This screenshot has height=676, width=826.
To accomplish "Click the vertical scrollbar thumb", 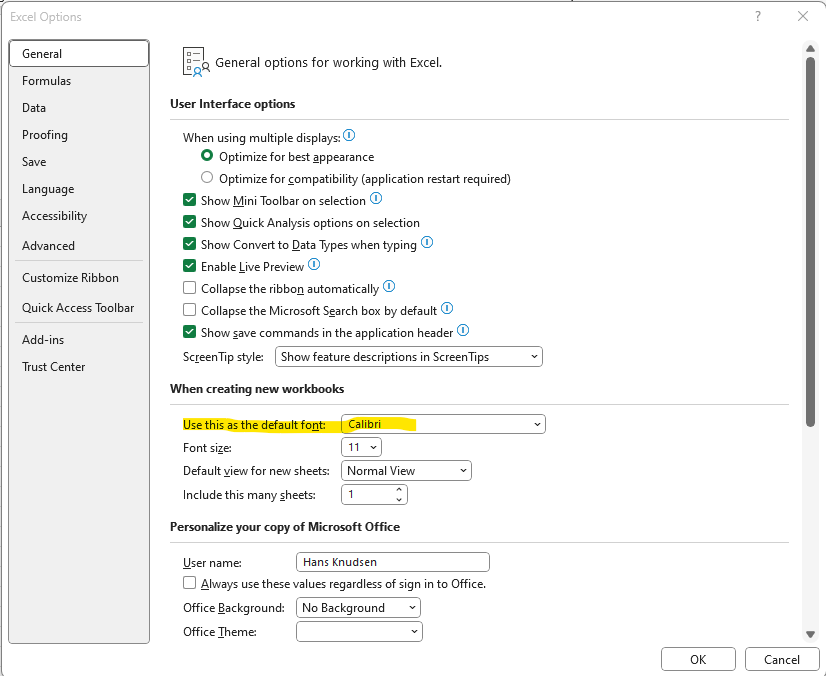I will point(810,241).
